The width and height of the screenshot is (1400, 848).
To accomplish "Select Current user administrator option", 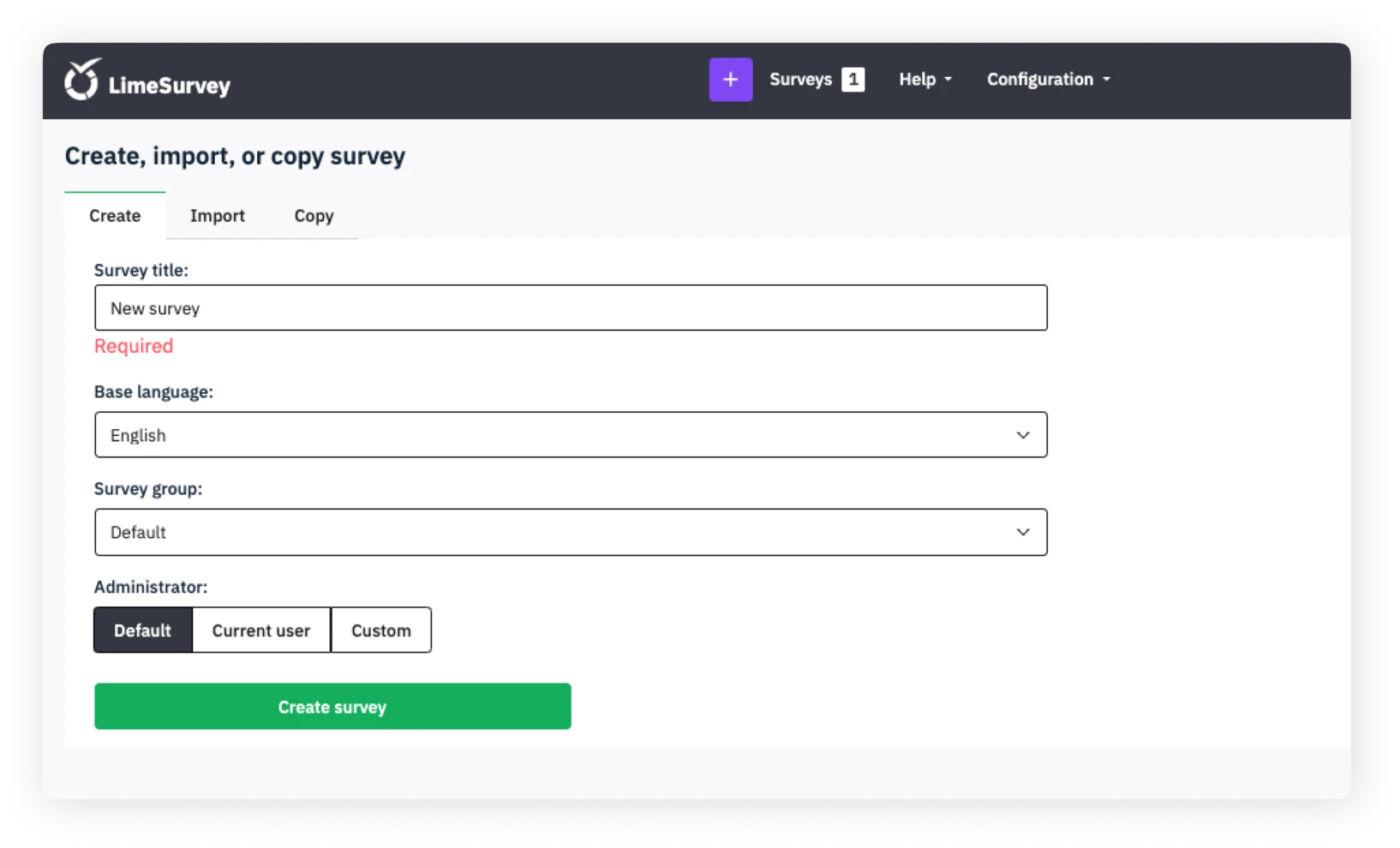I will [x=261, y=630].
